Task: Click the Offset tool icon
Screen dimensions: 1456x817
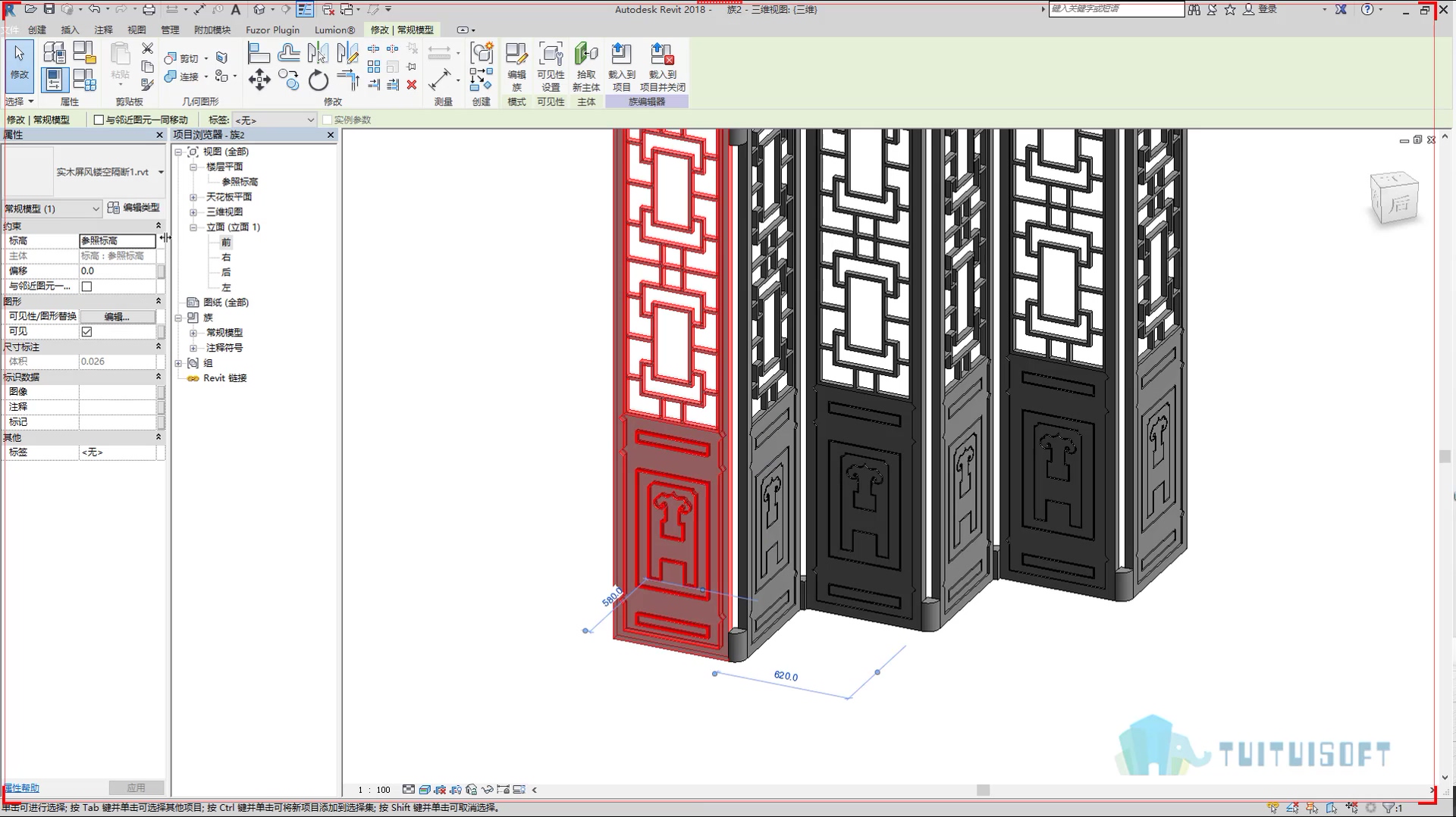Action: (x=288, y=53)
